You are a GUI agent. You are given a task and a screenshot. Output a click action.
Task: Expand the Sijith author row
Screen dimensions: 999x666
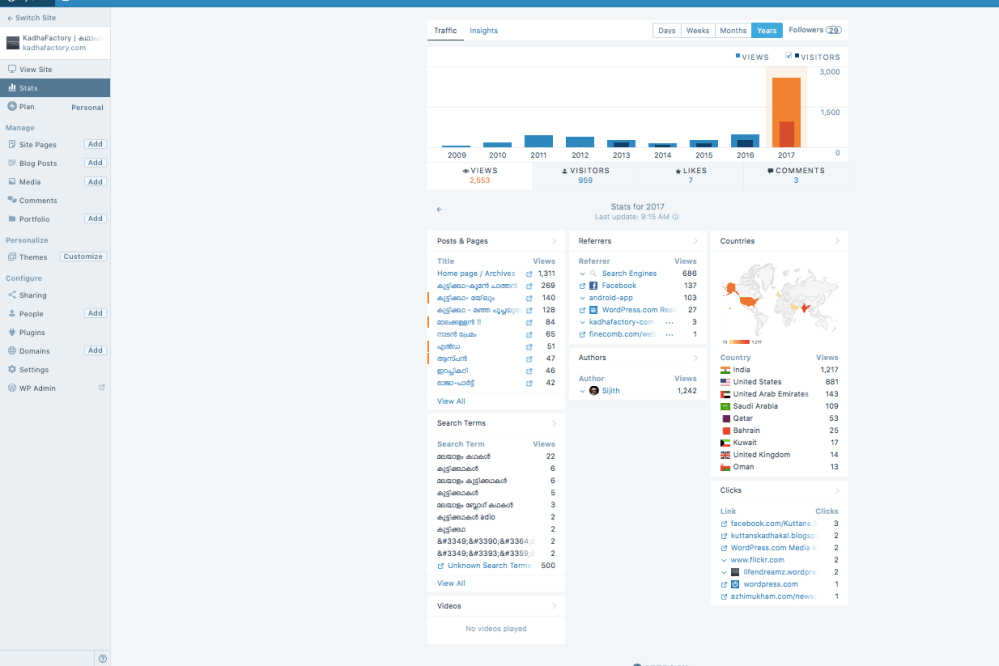pyautogui.click(x=583, y=391)
